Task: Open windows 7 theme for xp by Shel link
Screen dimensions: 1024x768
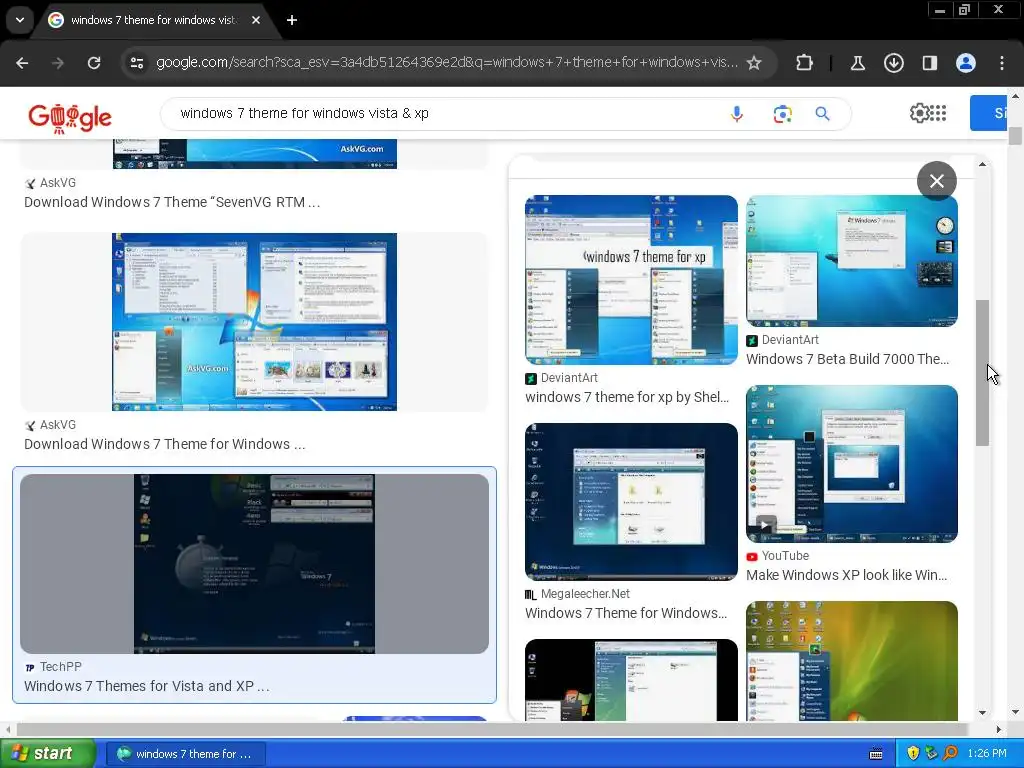Action: (627, 397)
